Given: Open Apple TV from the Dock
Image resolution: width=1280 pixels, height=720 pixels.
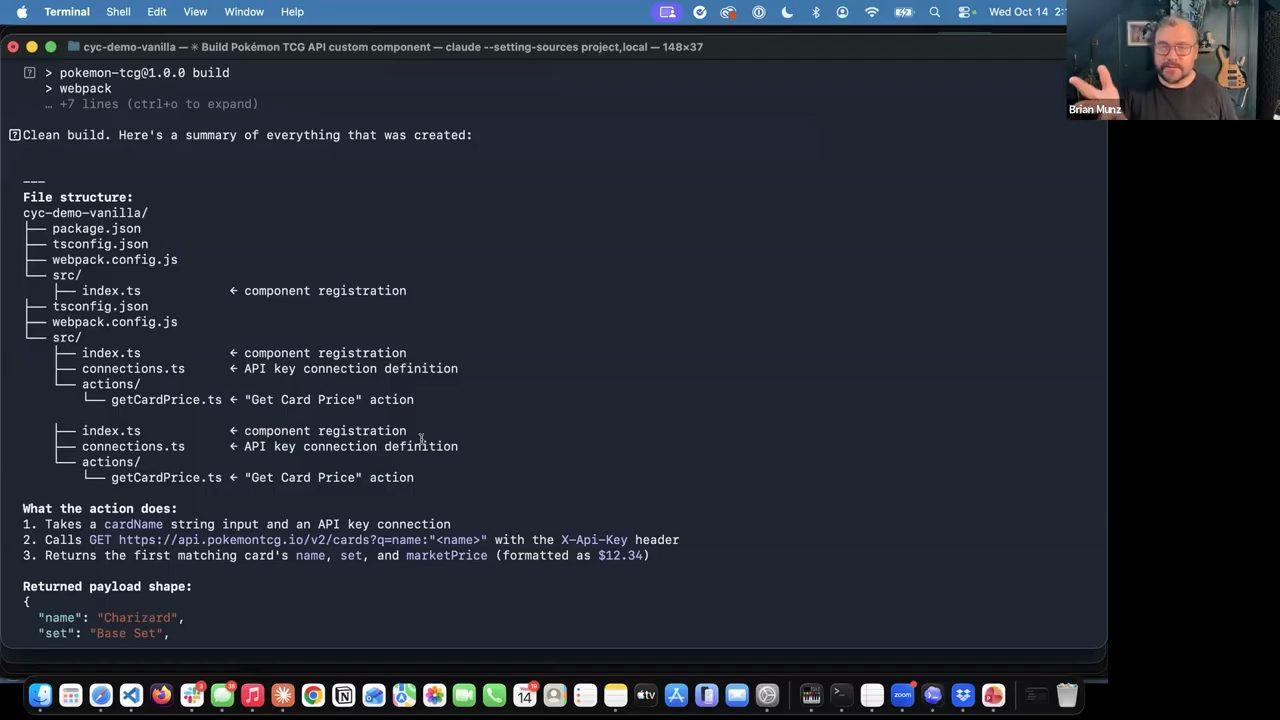Looking at the screenshot, I should pos(646,695).
